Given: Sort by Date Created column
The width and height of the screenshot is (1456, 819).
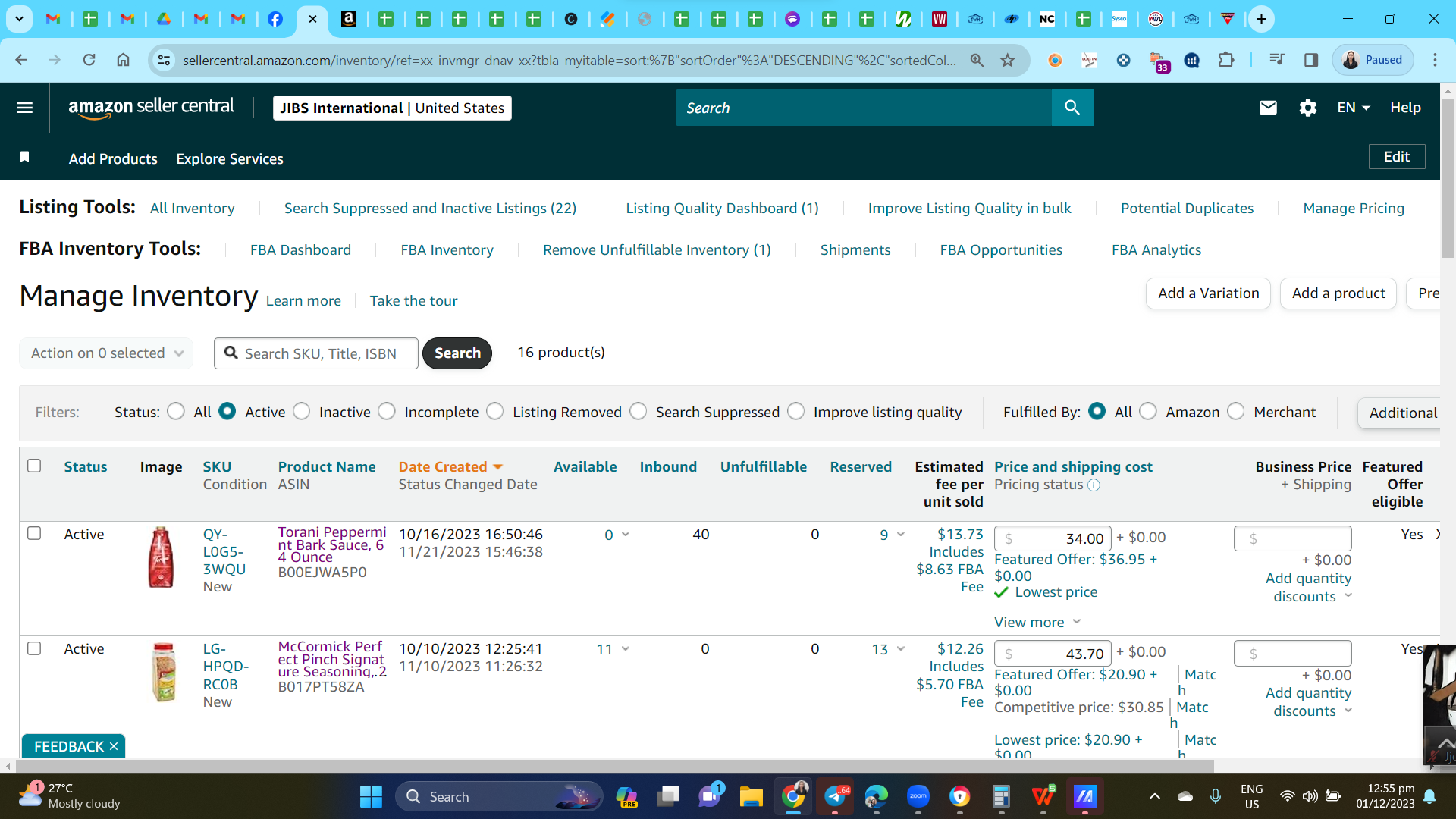Looking at the screenshot, I should (x=450, y=467).
